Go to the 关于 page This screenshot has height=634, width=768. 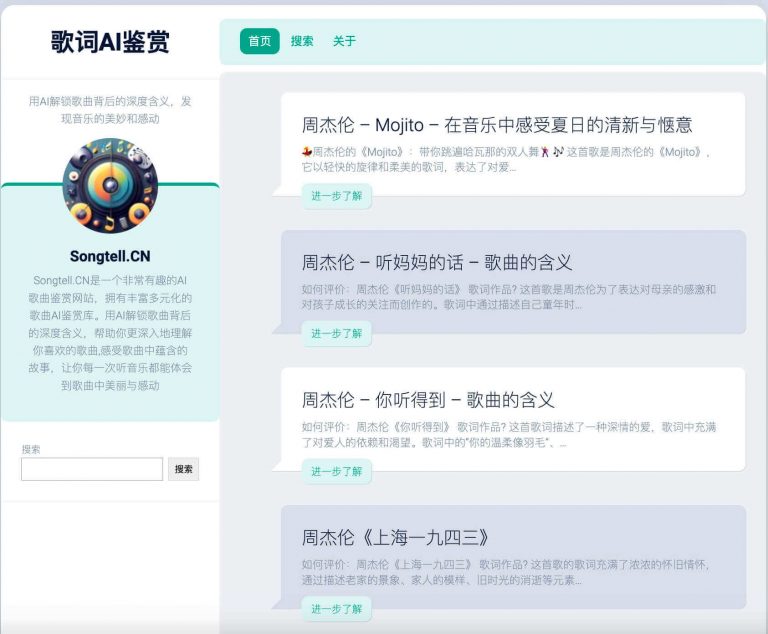[344, 41]
